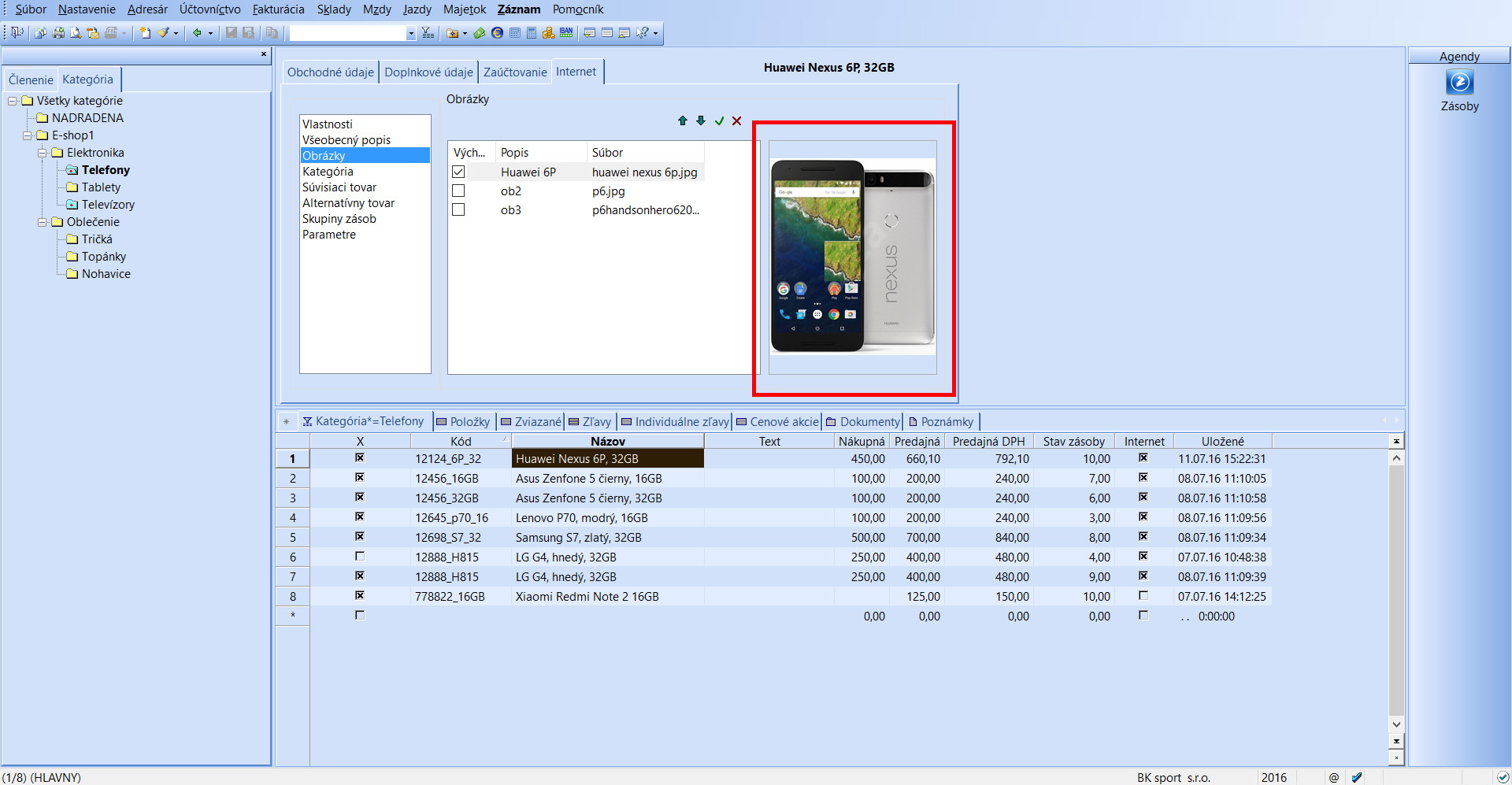Toggle X checkbox for Lenovo P70 row
The image size is (1512, 785).
tap(360, 517)
